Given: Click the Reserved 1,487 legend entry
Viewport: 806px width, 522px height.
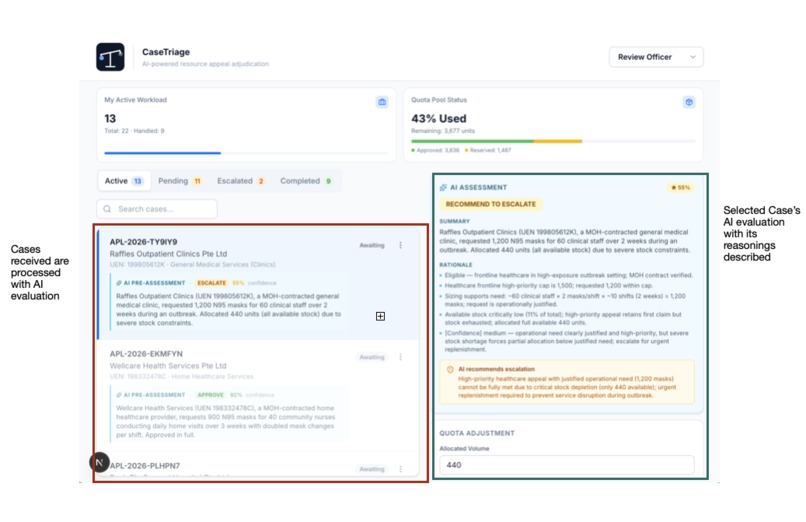Looking at the screenshot, I should click(x=488, y=150).
